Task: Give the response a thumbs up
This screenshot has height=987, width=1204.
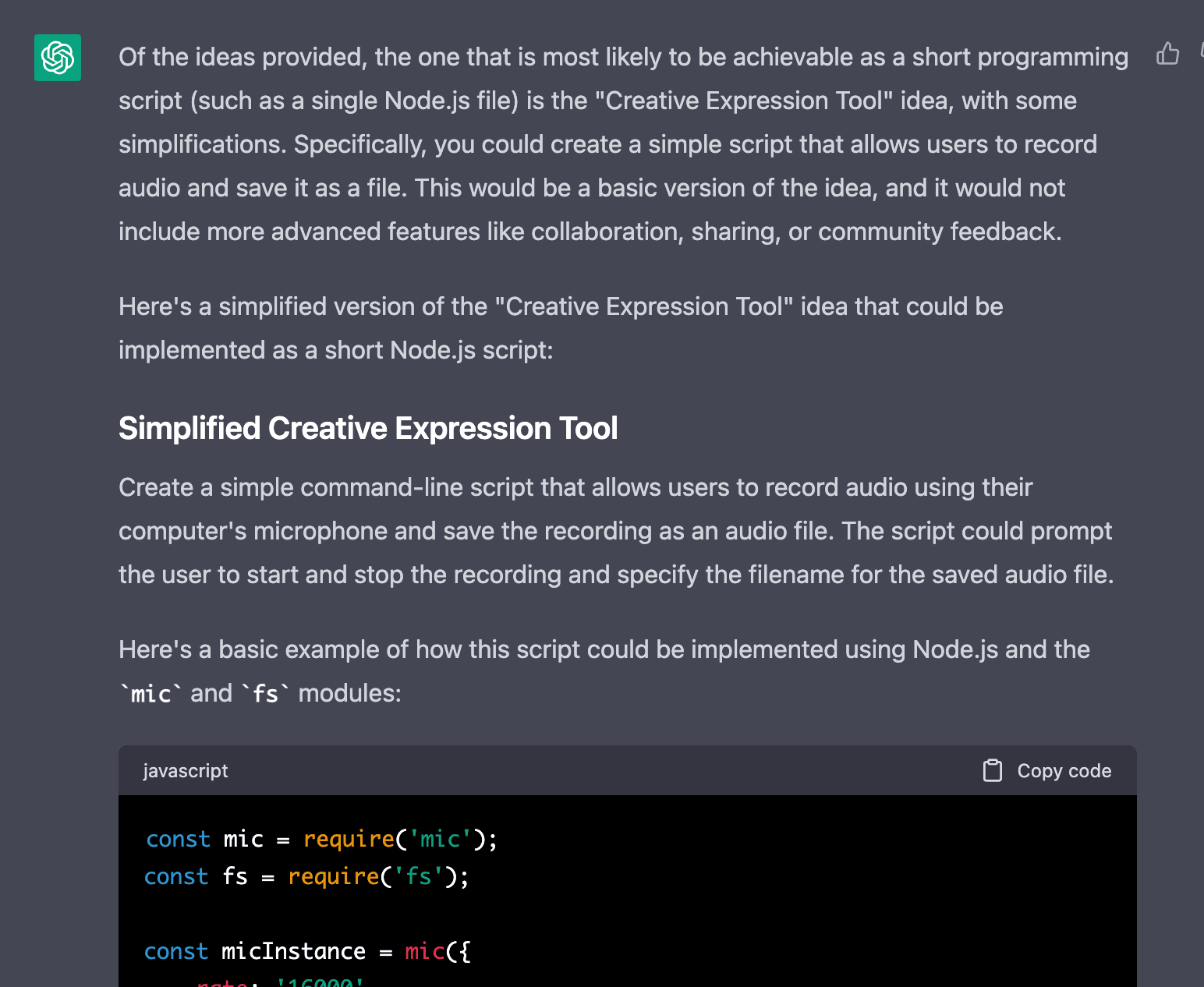Action: coord(1167,54)
